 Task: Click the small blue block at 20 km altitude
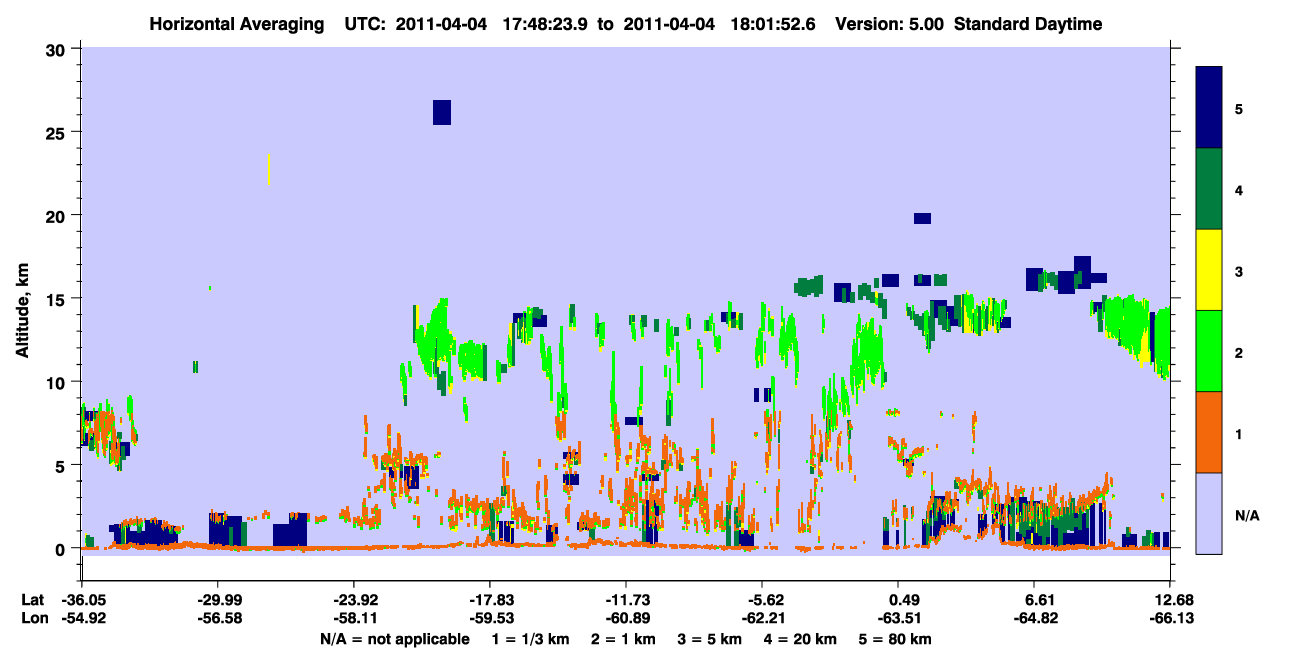tap(922, 218)
